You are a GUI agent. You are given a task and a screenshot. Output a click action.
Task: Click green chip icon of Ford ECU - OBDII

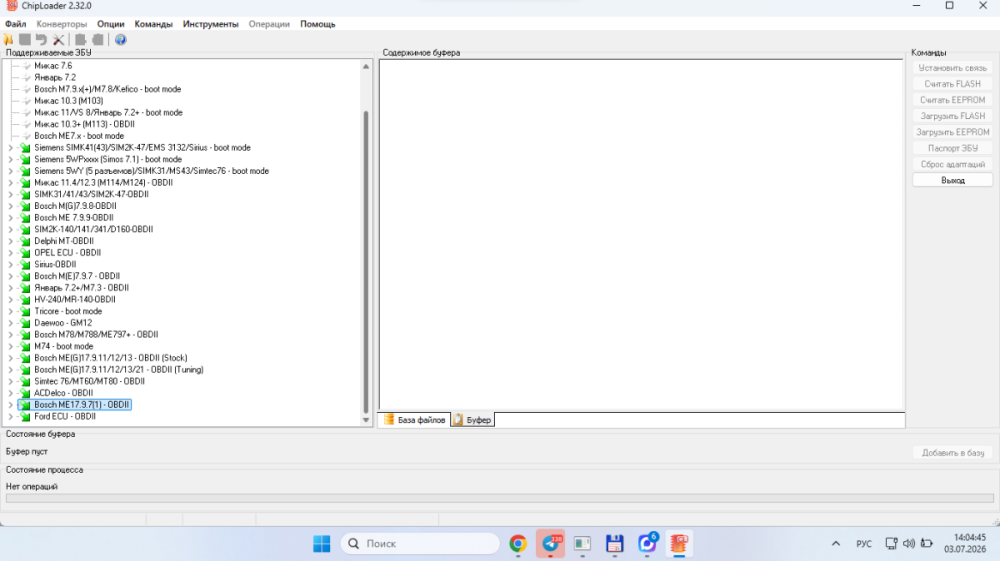coord(26,416)
